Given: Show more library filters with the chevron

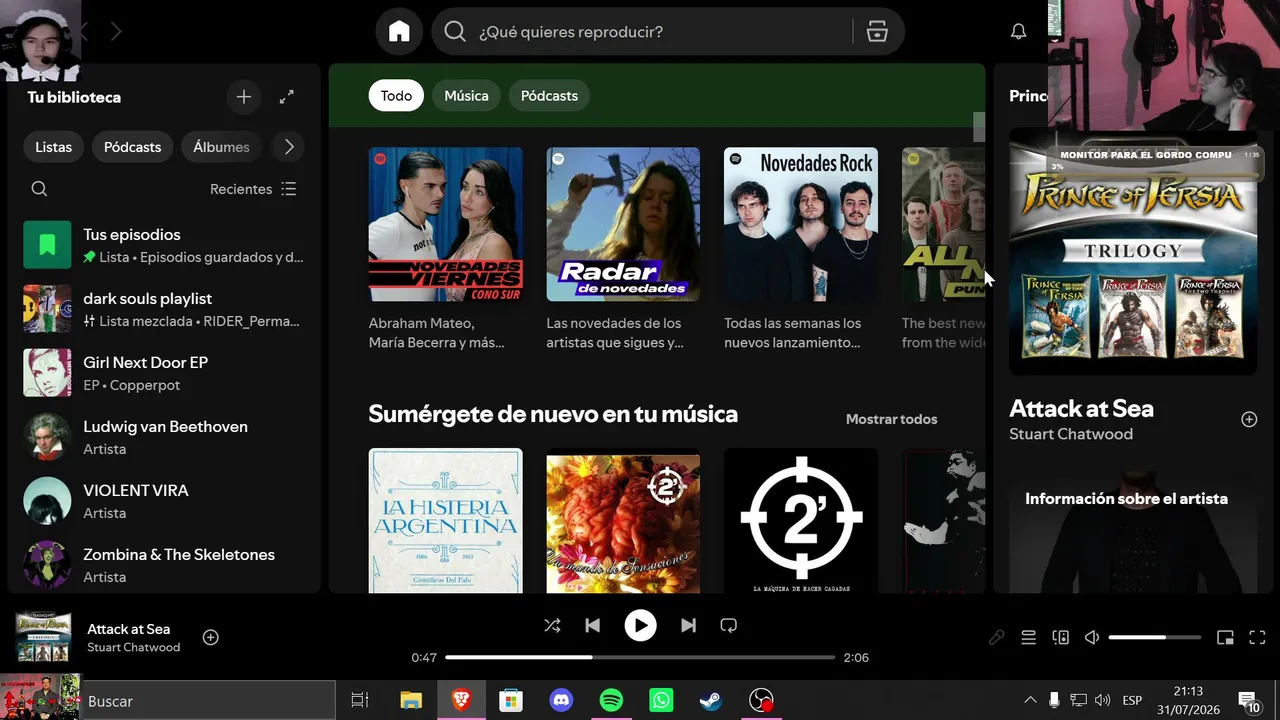Looking at the screenshot, I should pos(289,147).
